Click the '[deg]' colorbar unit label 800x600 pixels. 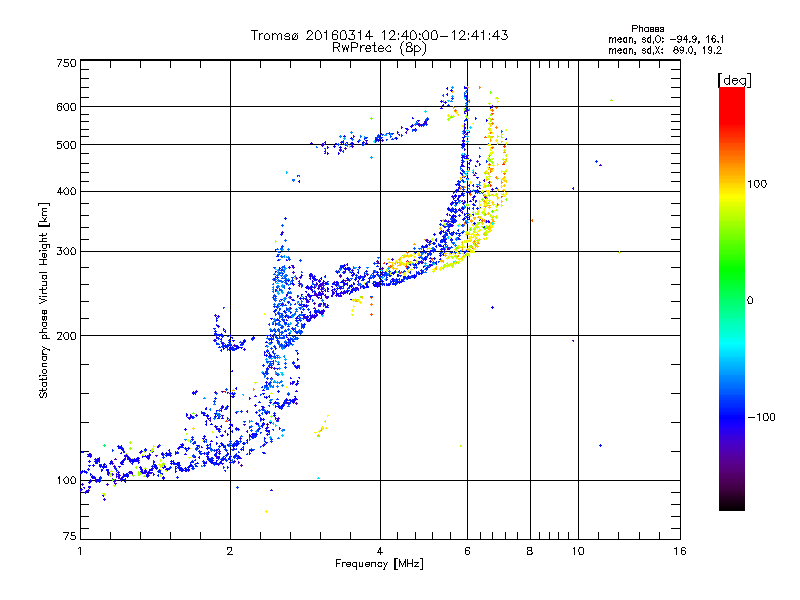734,80
